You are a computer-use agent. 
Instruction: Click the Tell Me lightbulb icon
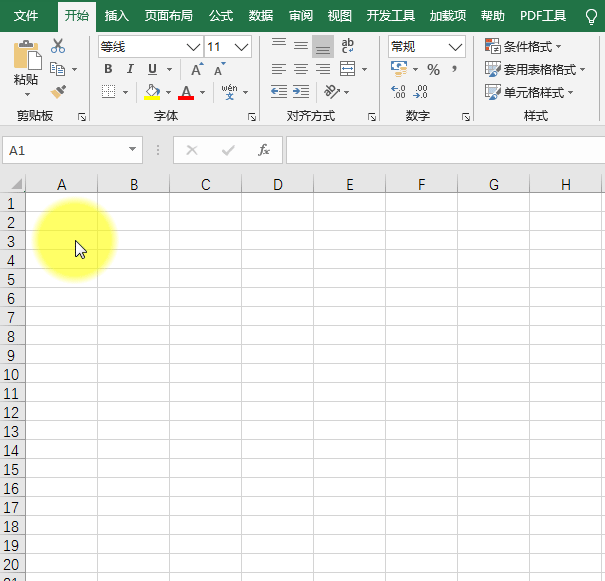591,17
